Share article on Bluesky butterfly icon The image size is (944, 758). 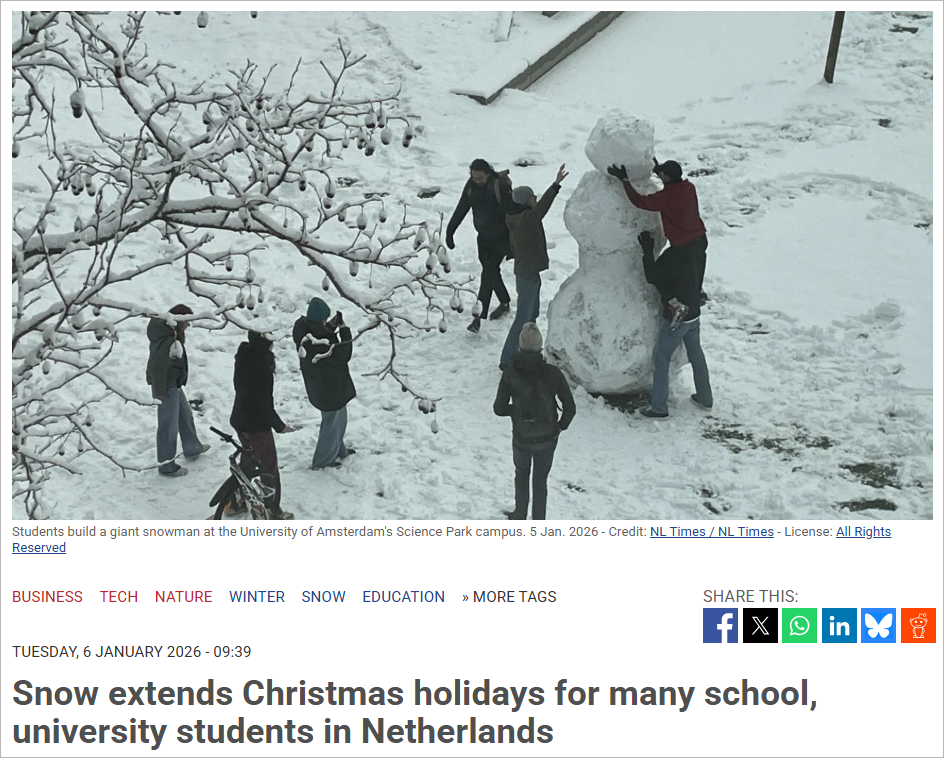(878, 626)
